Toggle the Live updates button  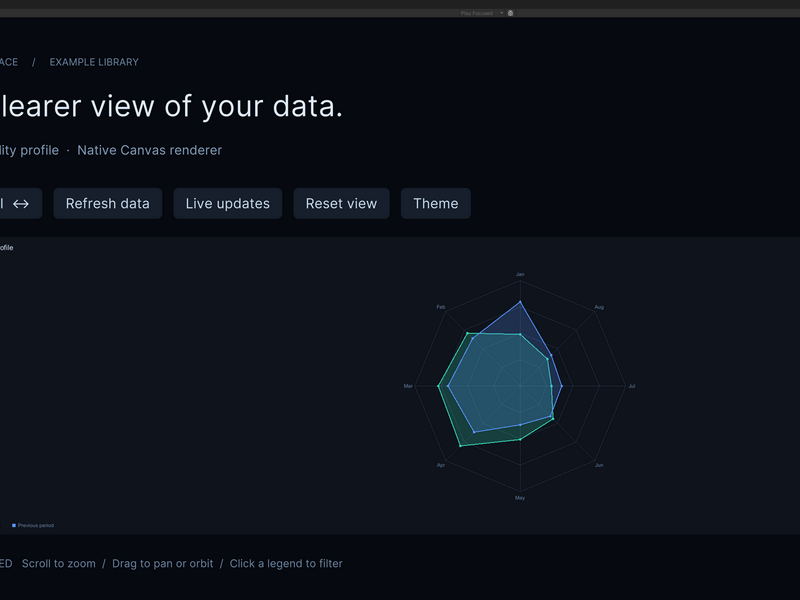tap(228, 204)
